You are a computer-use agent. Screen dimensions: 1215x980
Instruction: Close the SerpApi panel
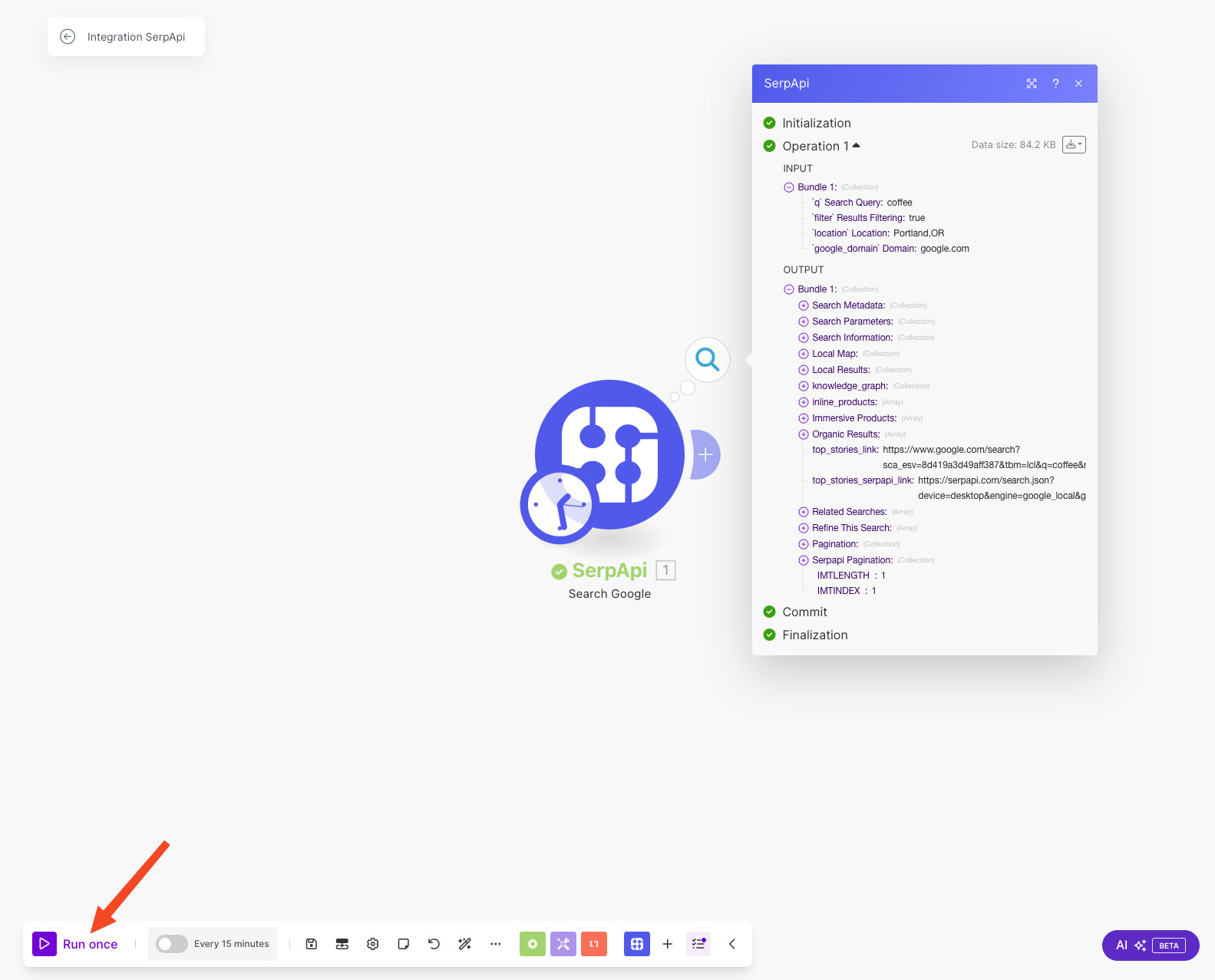[x=1078, y=84]
